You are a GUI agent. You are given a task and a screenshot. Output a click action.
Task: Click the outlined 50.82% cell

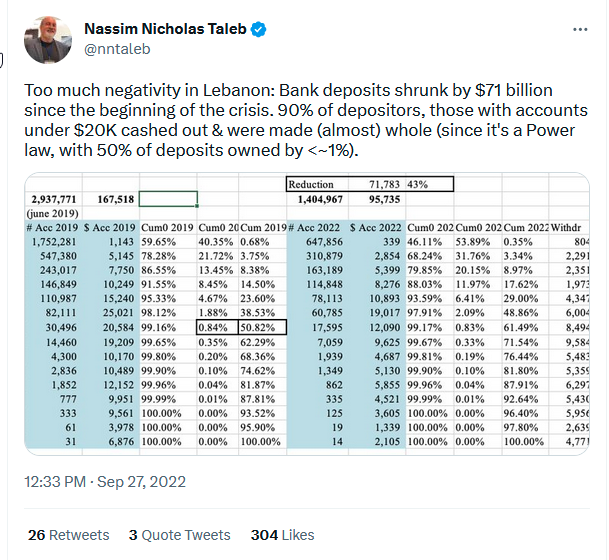[263, 326]
